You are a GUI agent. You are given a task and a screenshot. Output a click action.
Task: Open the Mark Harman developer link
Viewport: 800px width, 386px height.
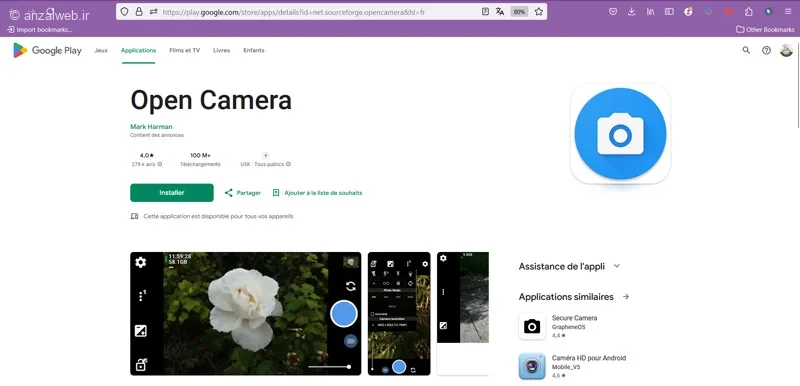click(151, 126)
